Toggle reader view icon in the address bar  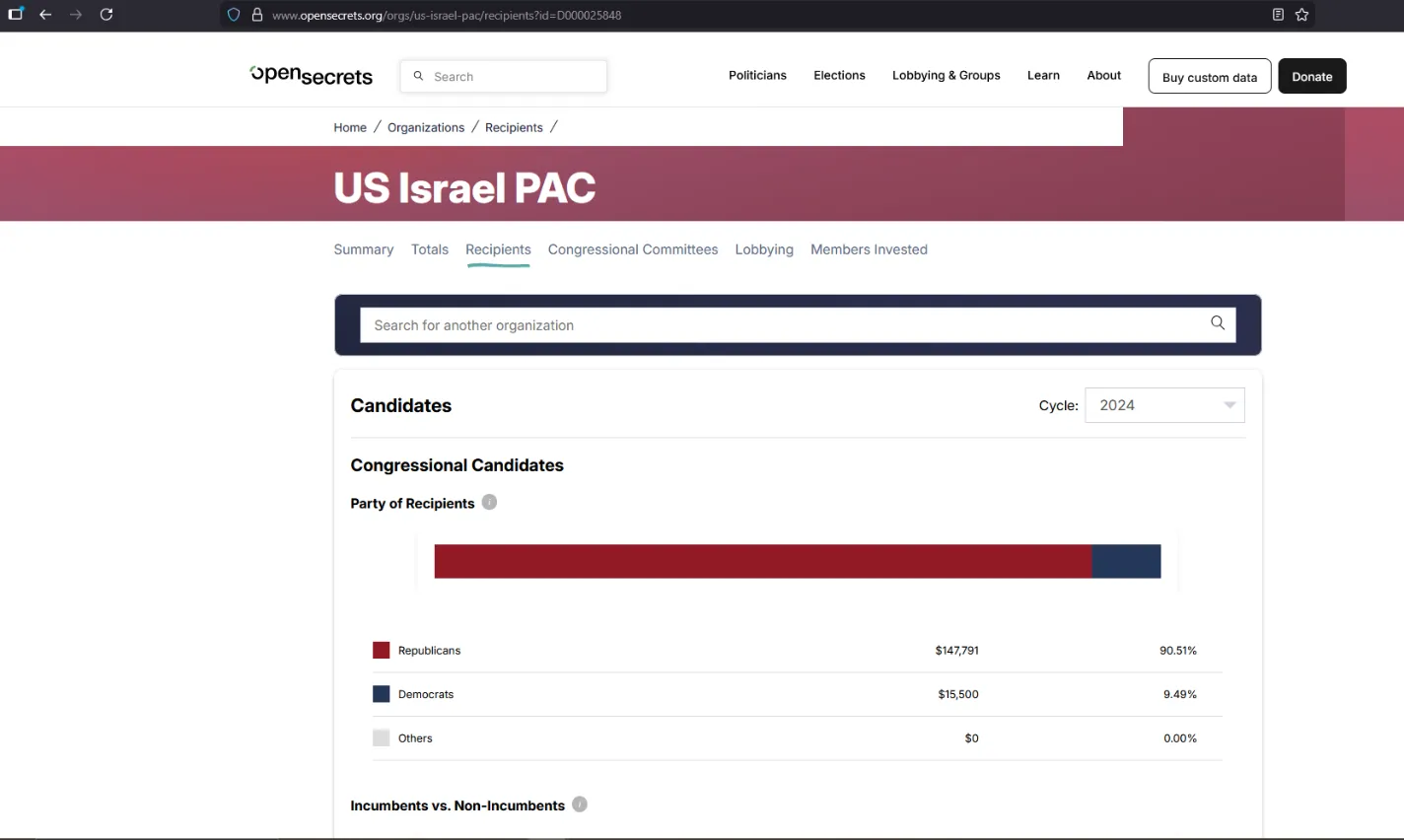(1278, 15)
